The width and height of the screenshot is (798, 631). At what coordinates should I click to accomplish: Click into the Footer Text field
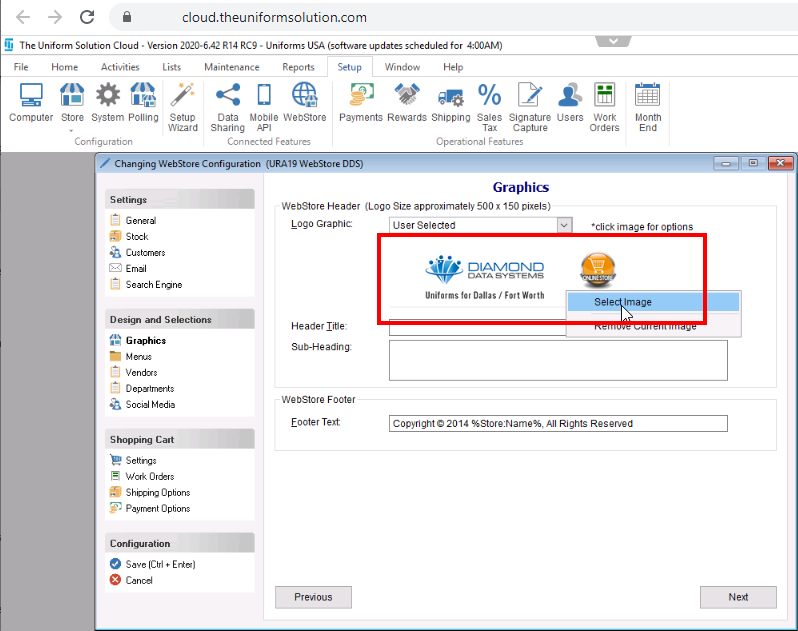coord(558,423)
